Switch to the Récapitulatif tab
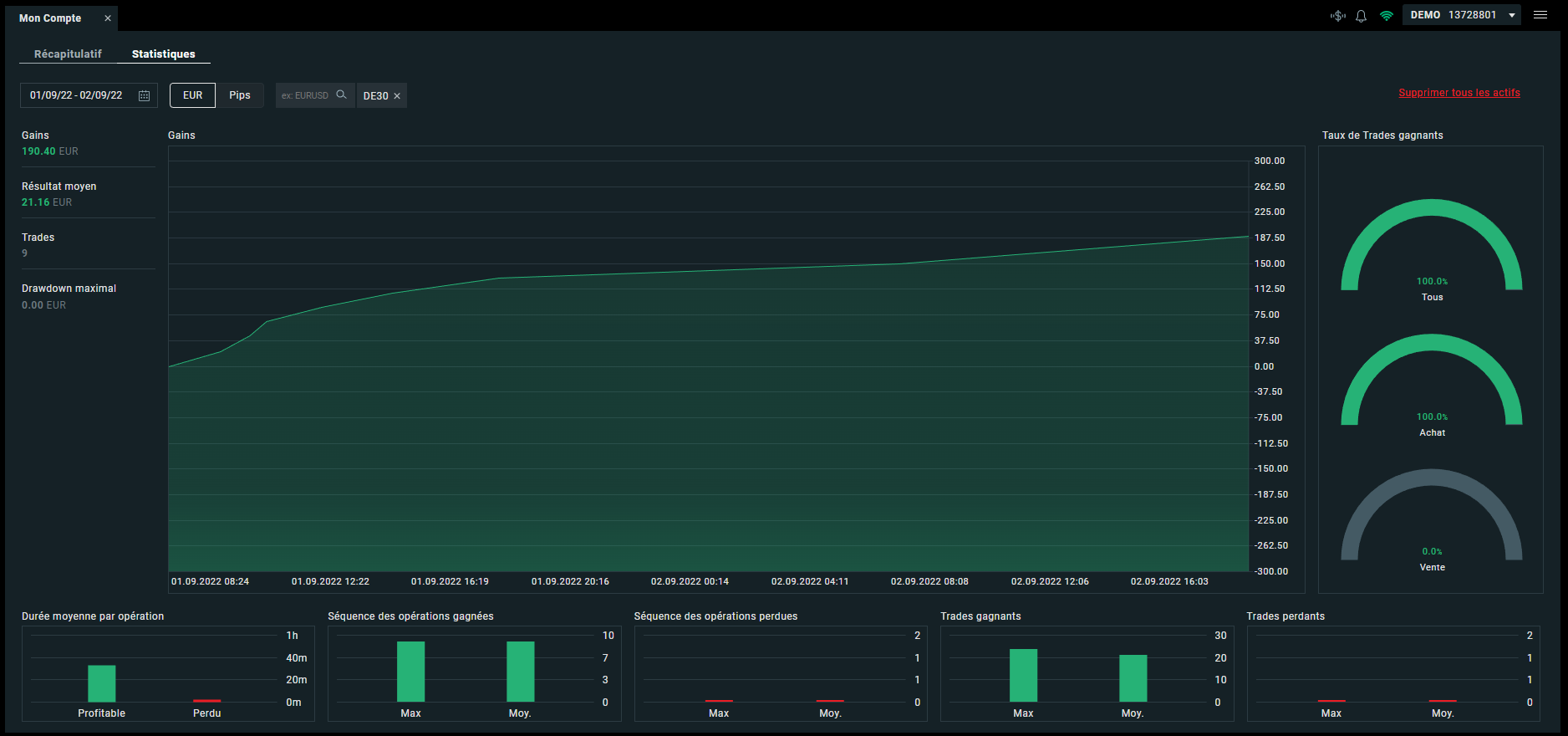The height and width of the screenshot is (736, 1568). click(x=68, y=54)
